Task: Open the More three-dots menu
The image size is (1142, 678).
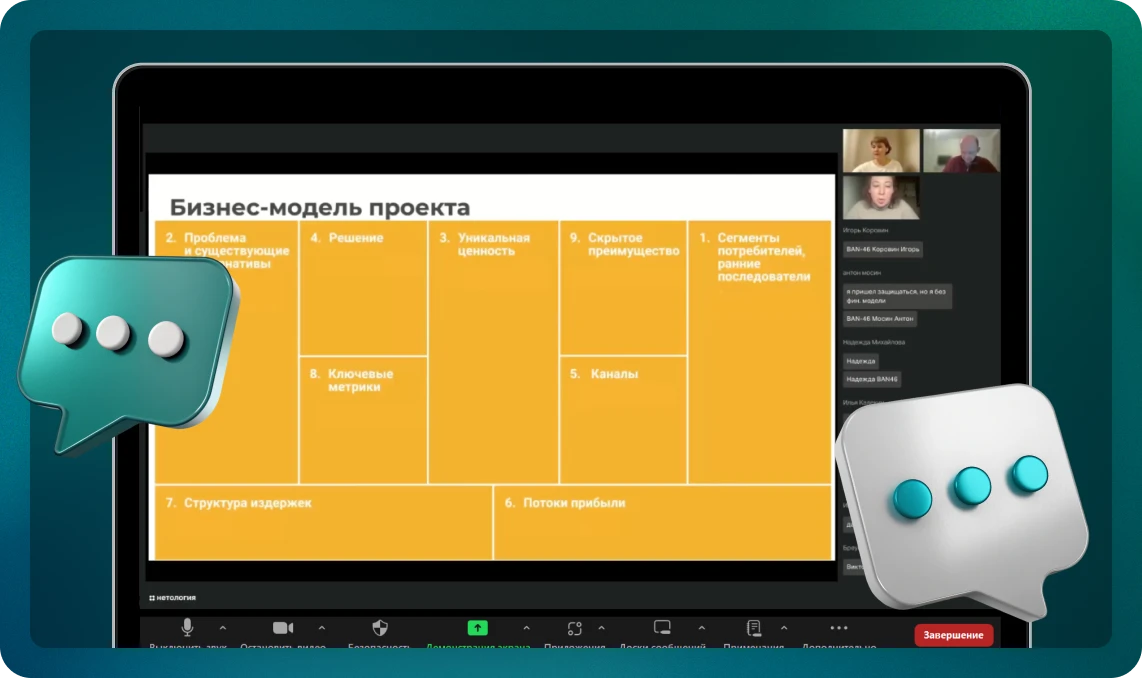Action: [839, 628]
